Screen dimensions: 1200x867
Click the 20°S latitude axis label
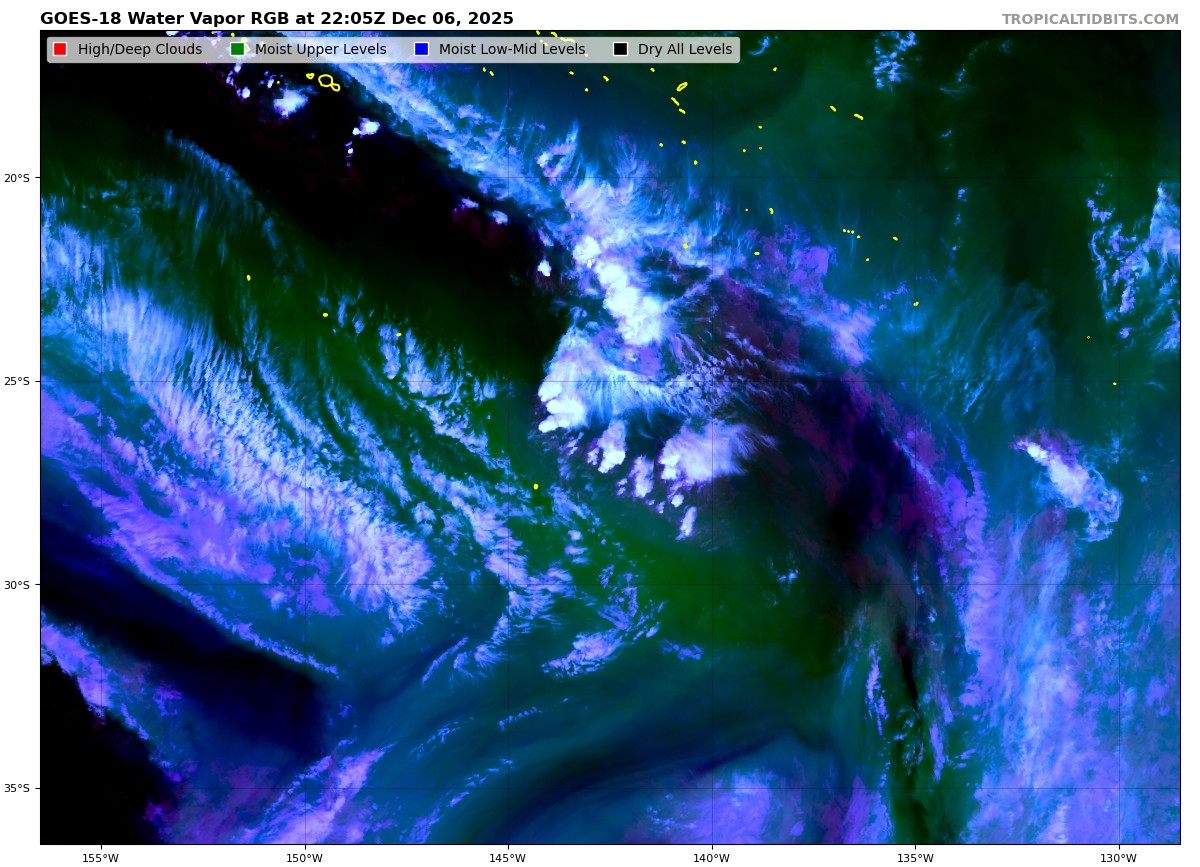(x=17, y=178)
